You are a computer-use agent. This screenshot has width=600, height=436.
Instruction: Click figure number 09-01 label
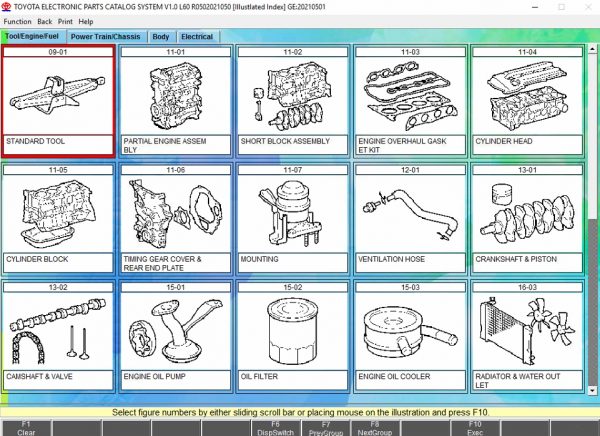click(x=58, y=52)
